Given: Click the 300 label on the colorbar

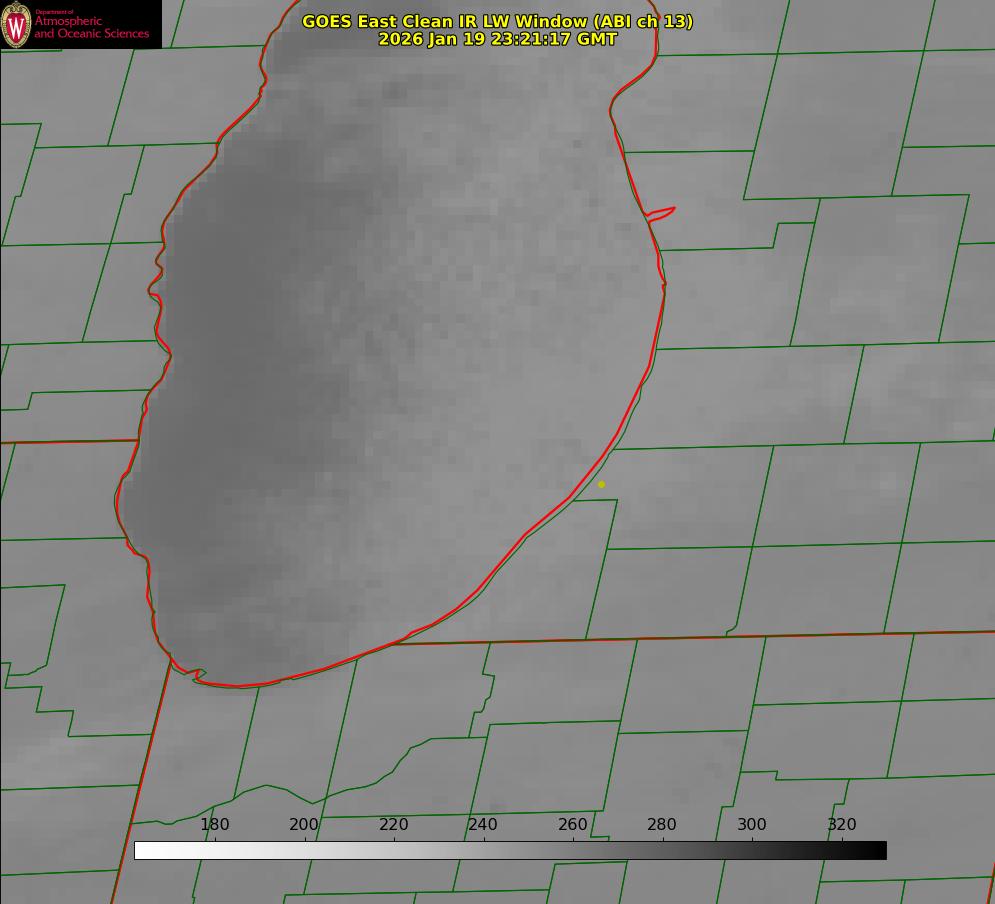Looking at the screenshot, I should [752, 825].
